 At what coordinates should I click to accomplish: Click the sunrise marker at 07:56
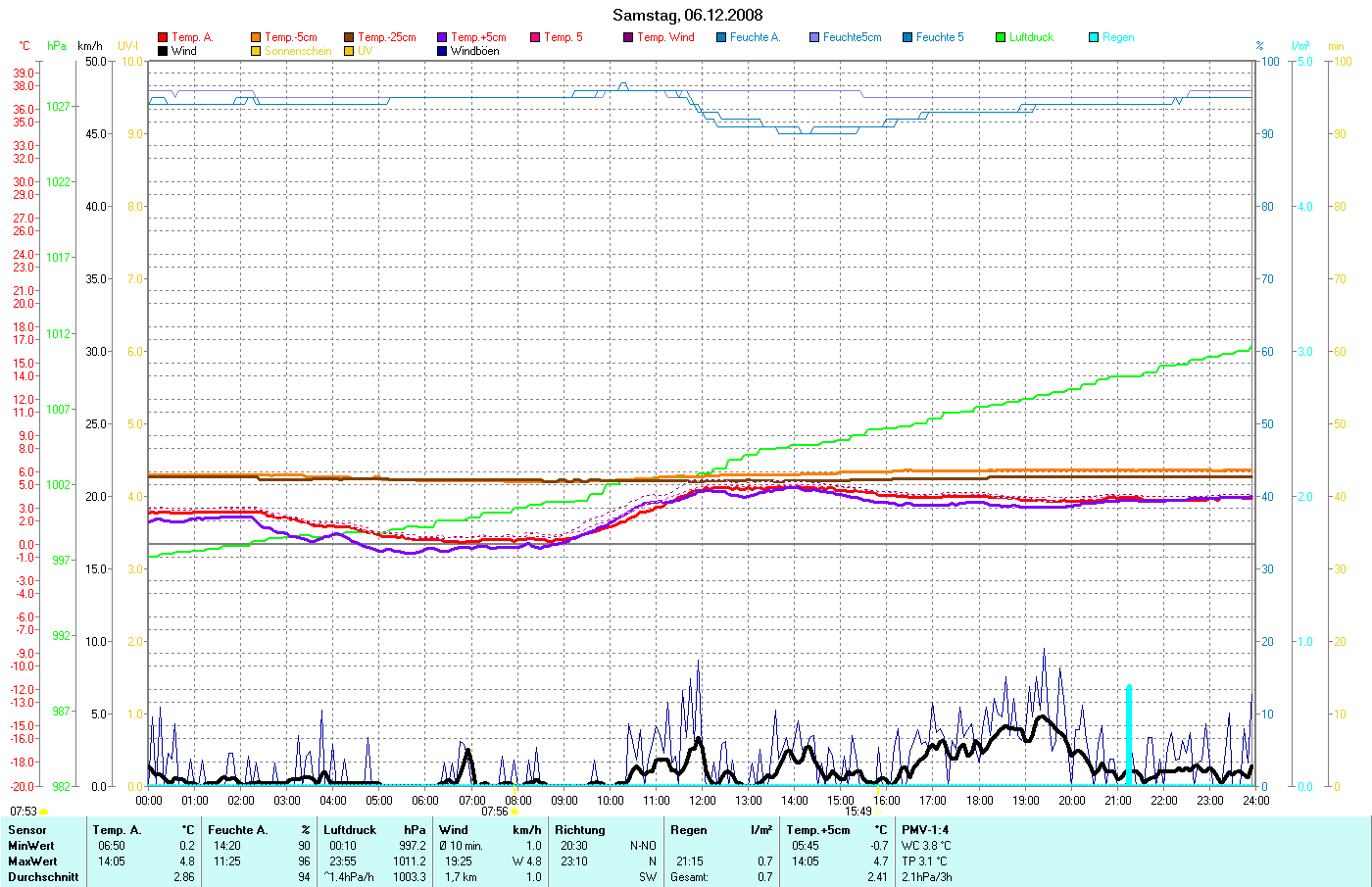[x=514, y=812]
